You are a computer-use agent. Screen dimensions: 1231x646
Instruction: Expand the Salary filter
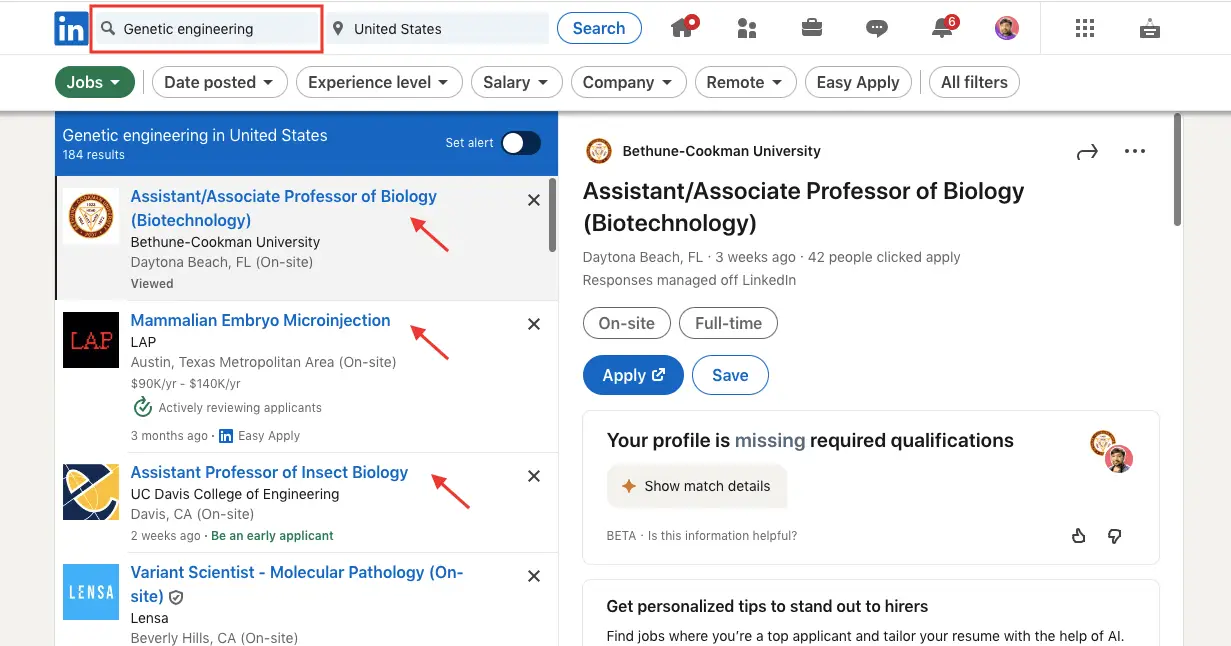516,82
